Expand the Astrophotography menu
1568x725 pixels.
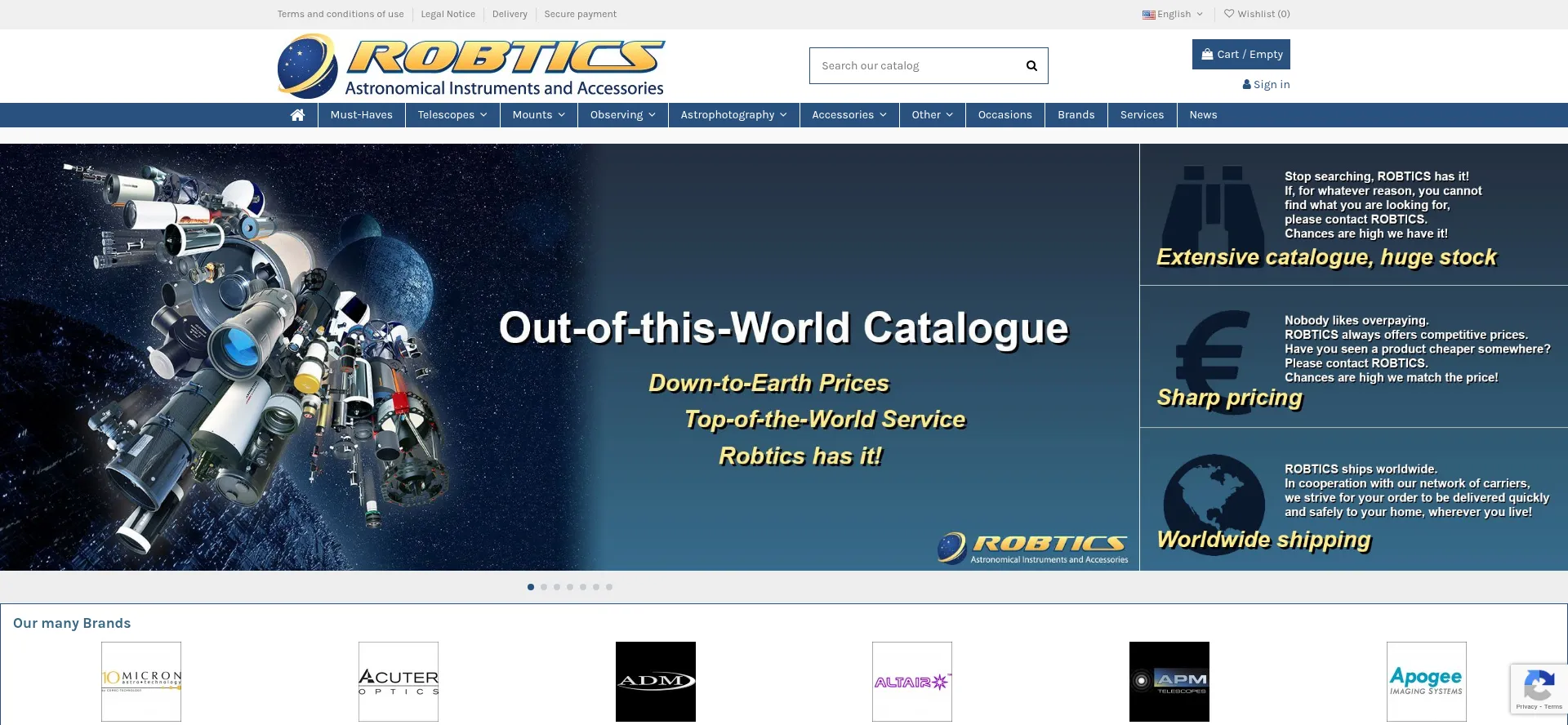coord(734,115)
